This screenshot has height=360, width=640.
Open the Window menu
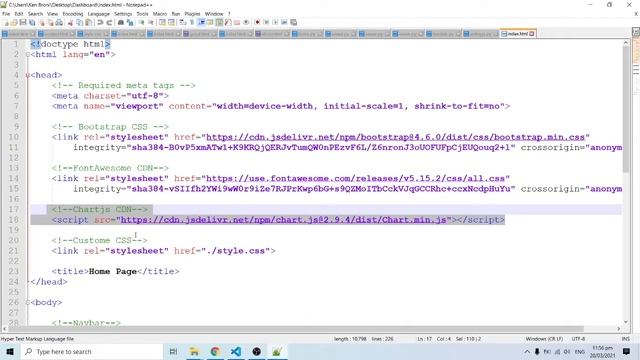point(214,14)
